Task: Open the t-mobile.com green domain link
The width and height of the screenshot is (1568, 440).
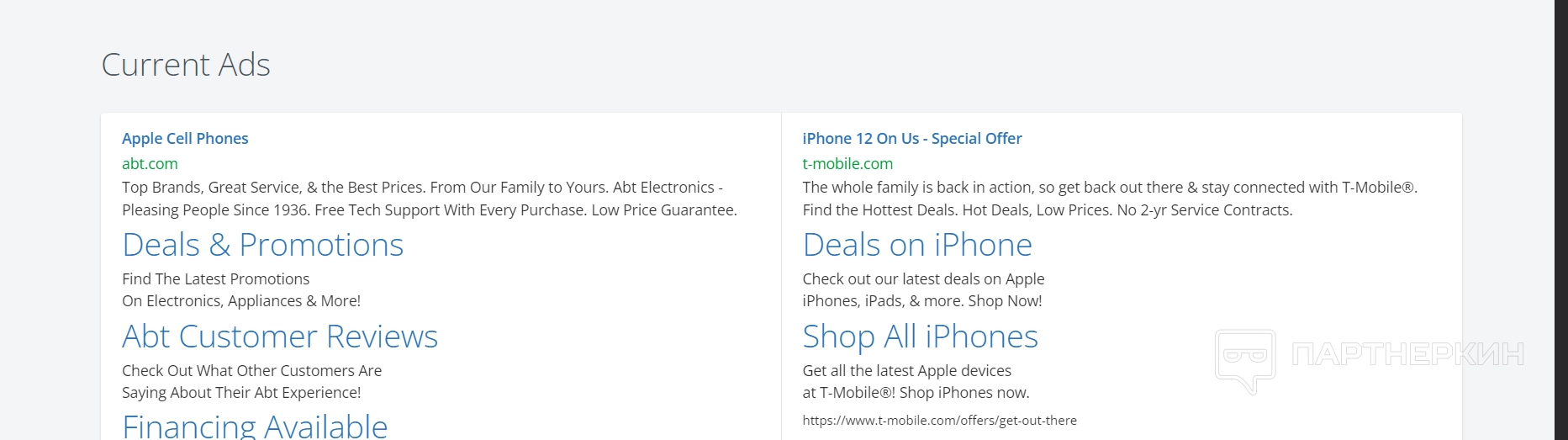Action: [847, 163]
